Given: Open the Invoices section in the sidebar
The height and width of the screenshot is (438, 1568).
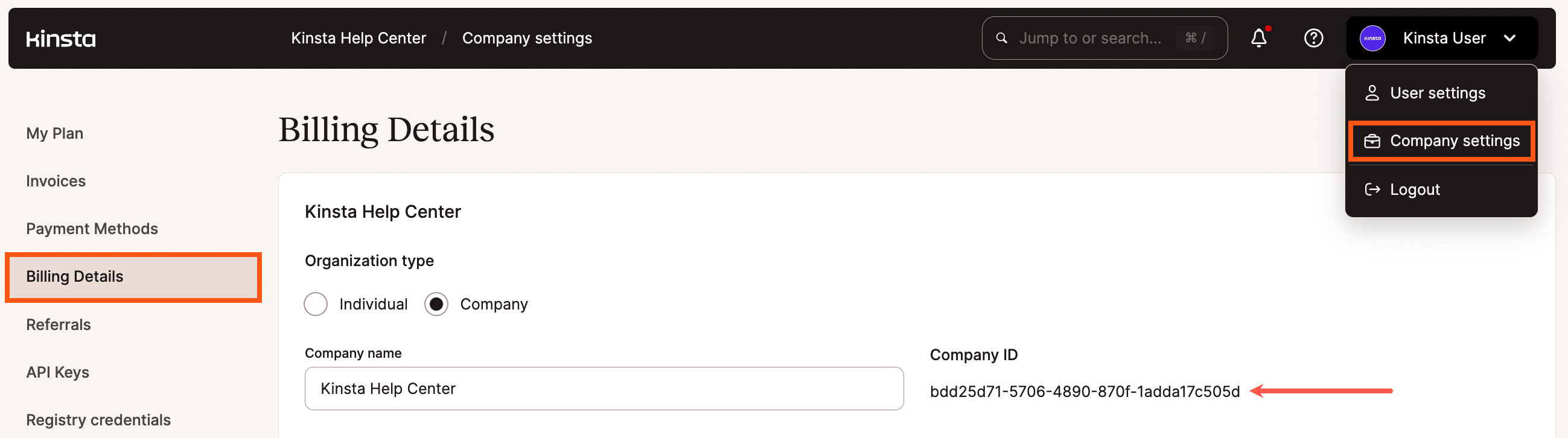Looking at the screenshot, I should point(56,180).
